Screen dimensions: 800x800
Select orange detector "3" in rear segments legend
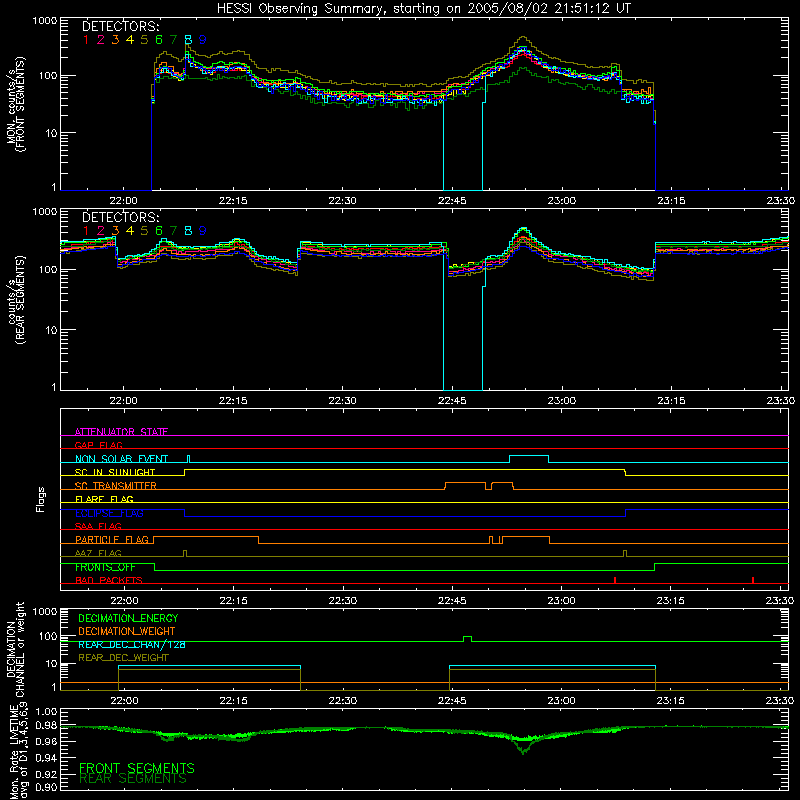[x=115, y=231]
